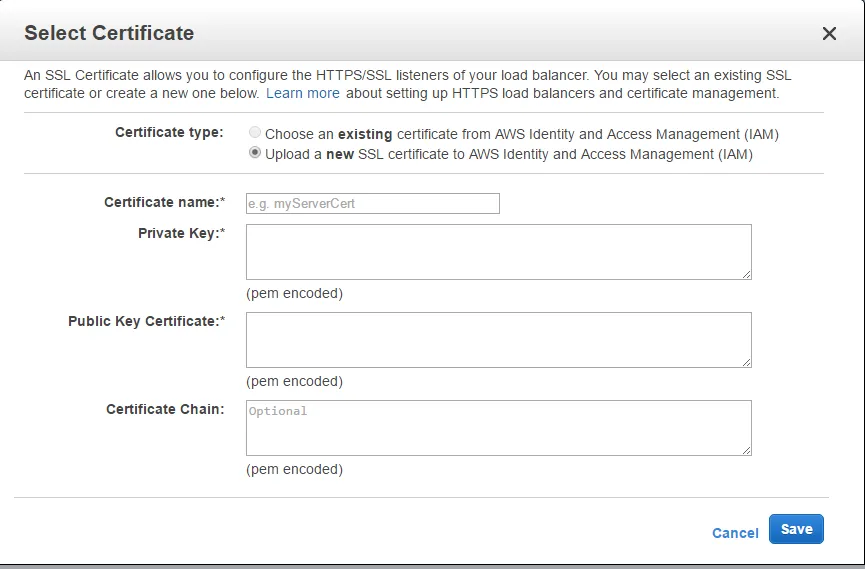Click the "Public Key Certificate:" field label

146,321
